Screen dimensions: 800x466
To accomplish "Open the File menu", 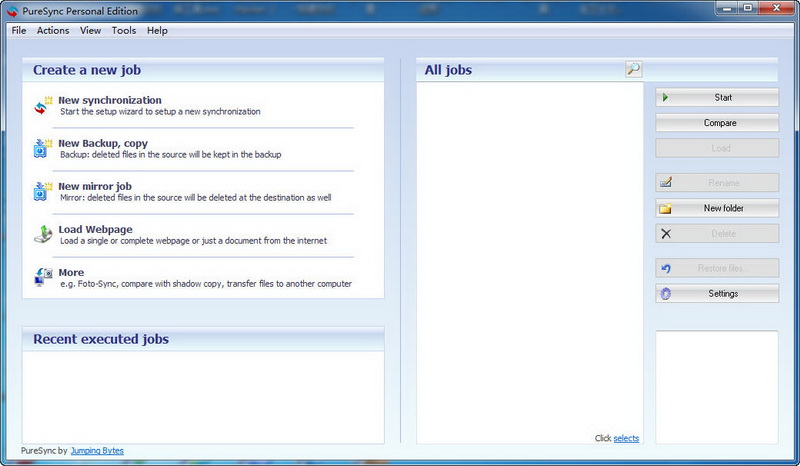I will (19, 31).
